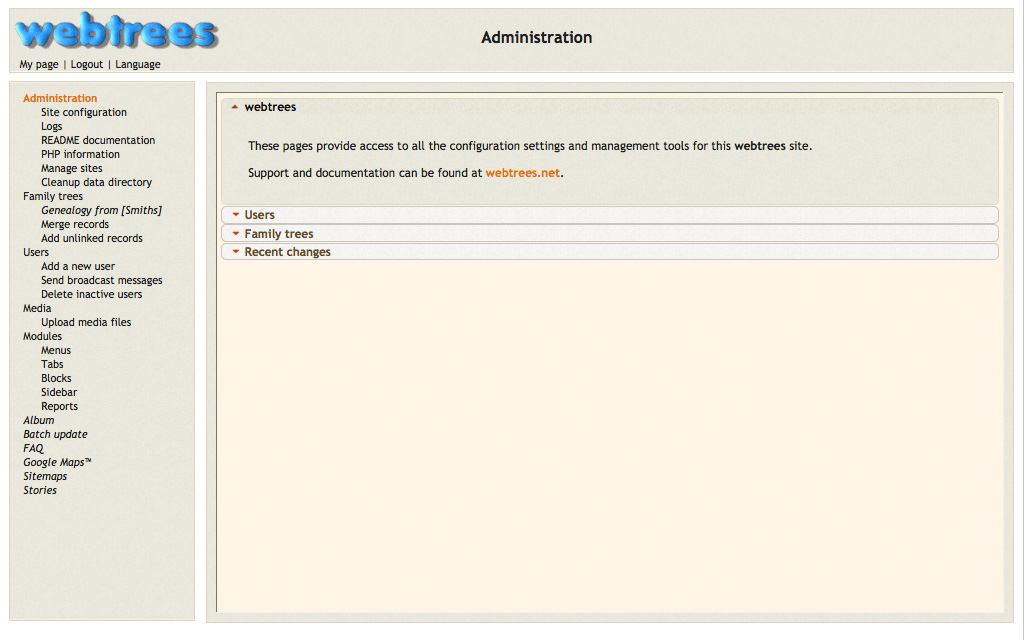The width and height of the screenshot is (1024, 640).
Task: Expand the Family trees accordion panel
Action: pos(278,234)
